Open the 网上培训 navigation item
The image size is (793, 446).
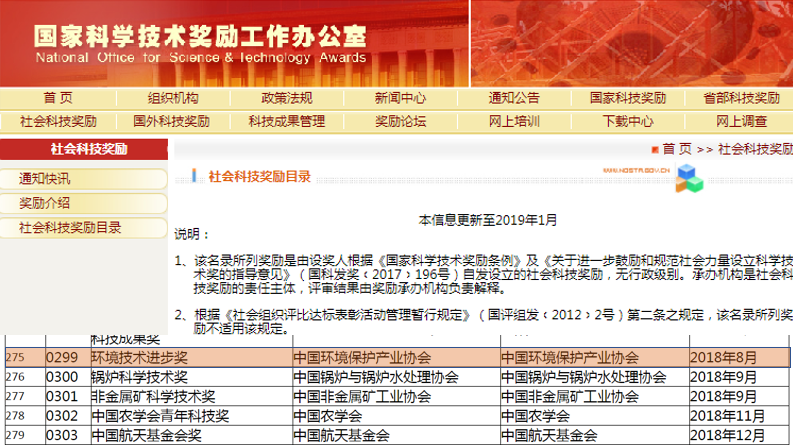click(514, 121)
